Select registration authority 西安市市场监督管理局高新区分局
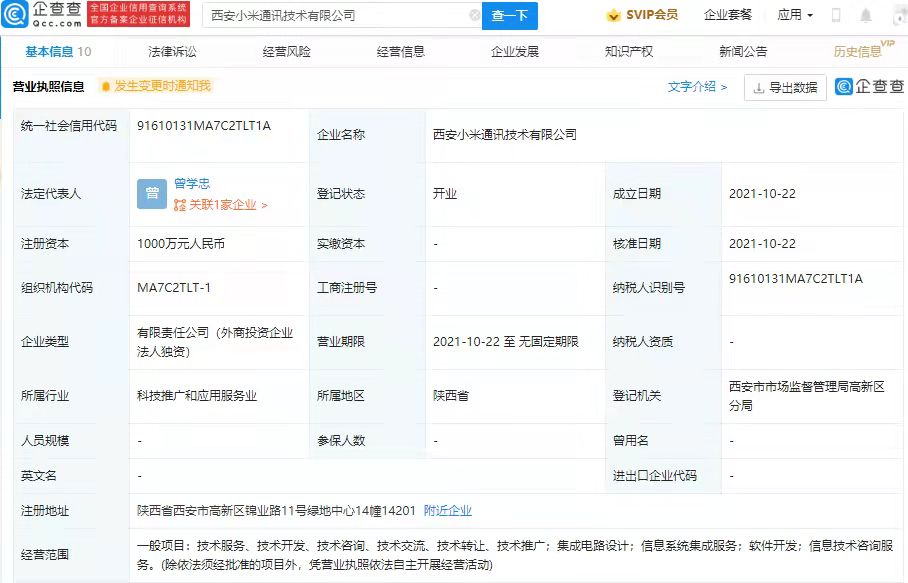Screen dimensions: 908x583 tap(807, 396)
